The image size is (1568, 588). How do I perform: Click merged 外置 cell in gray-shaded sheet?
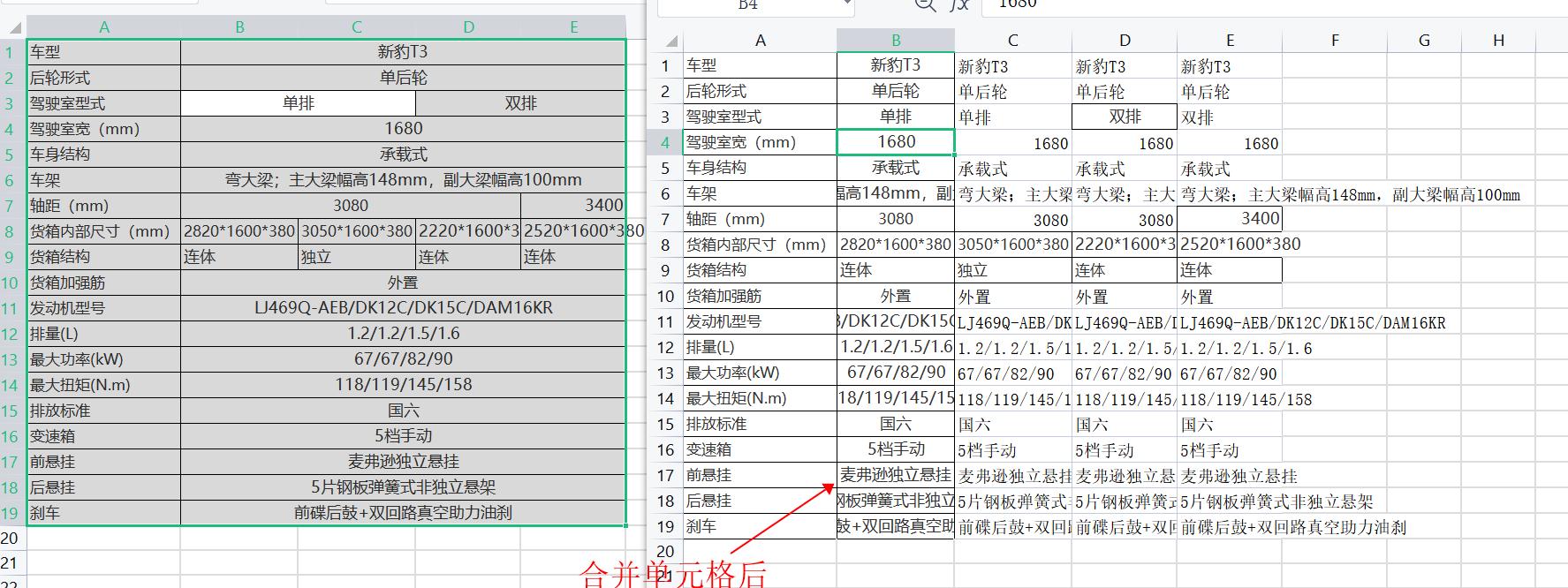tap(404, 283)
